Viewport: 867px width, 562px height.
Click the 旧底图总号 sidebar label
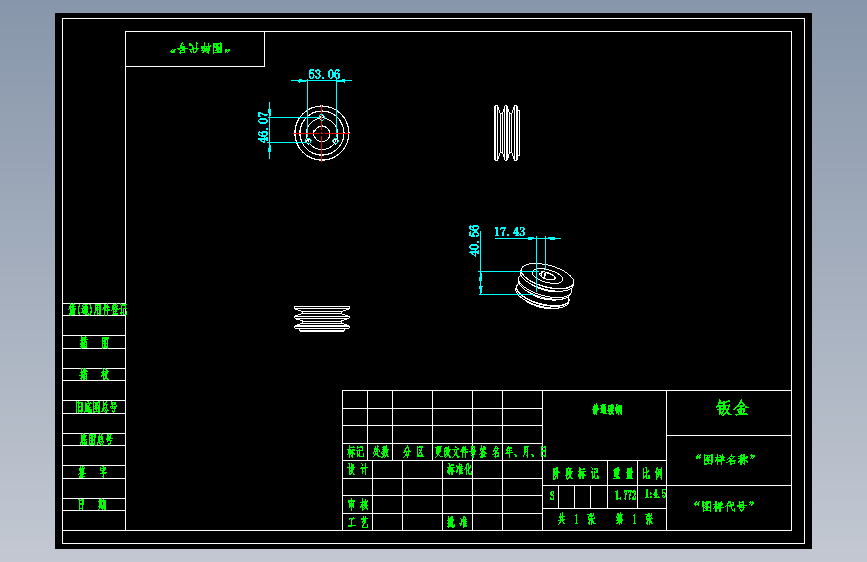click(x=96, y=407)
